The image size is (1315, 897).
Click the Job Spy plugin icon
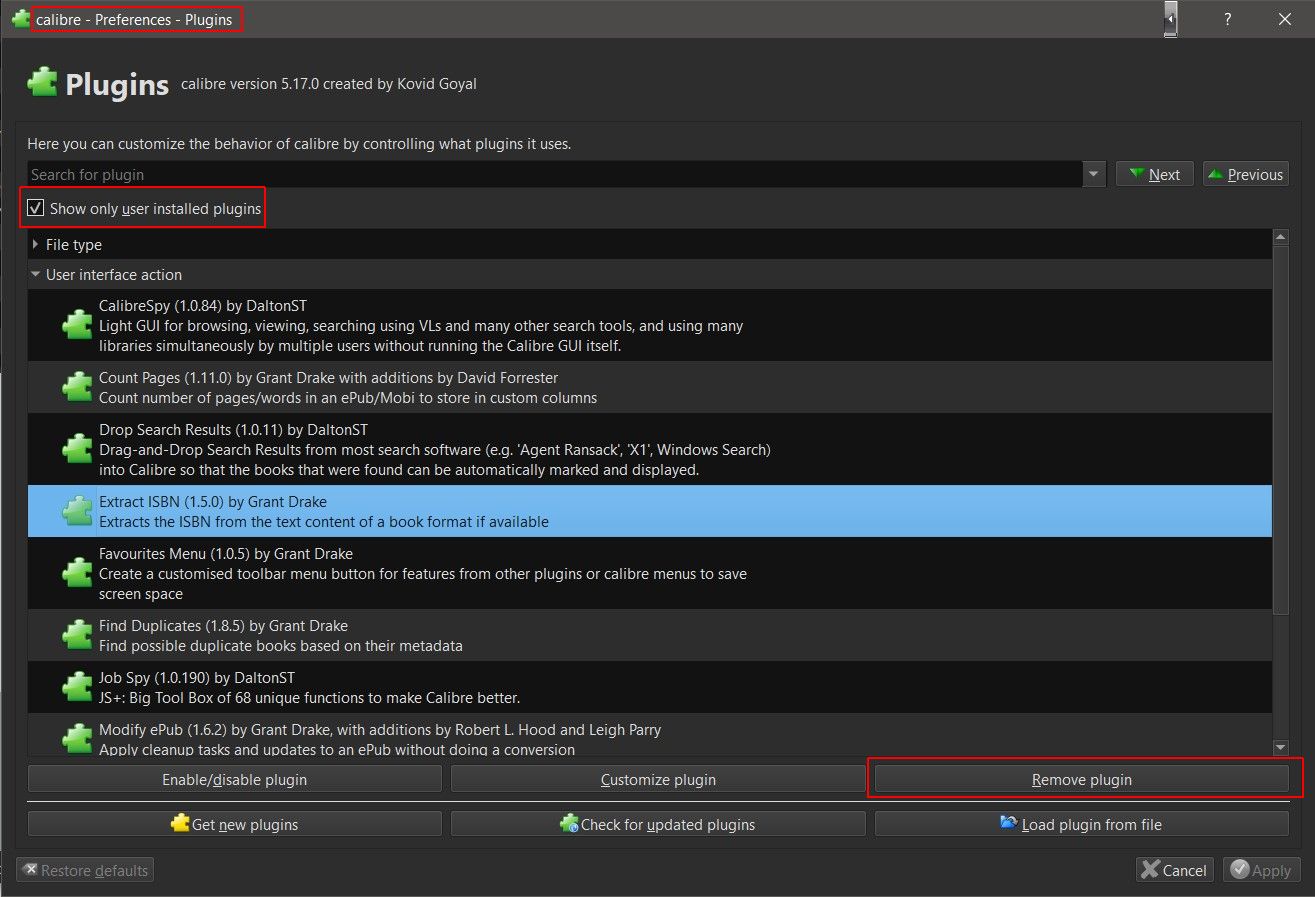click(x=77, y=687)
